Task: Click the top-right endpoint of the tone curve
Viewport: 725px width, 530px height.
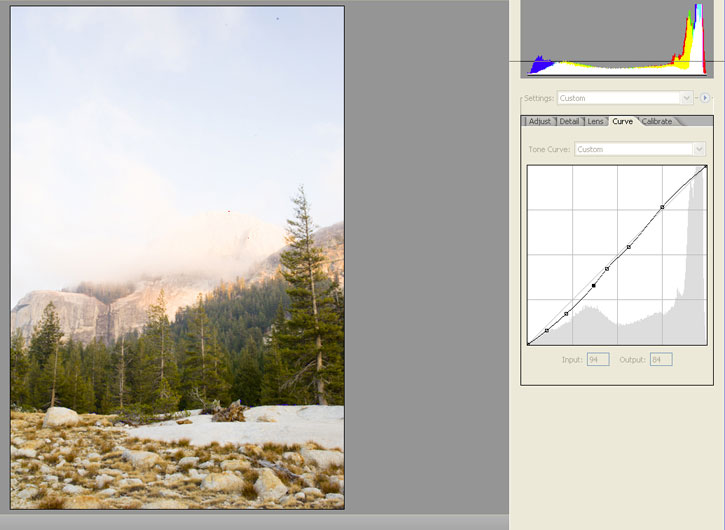Action: pos(706,166)
